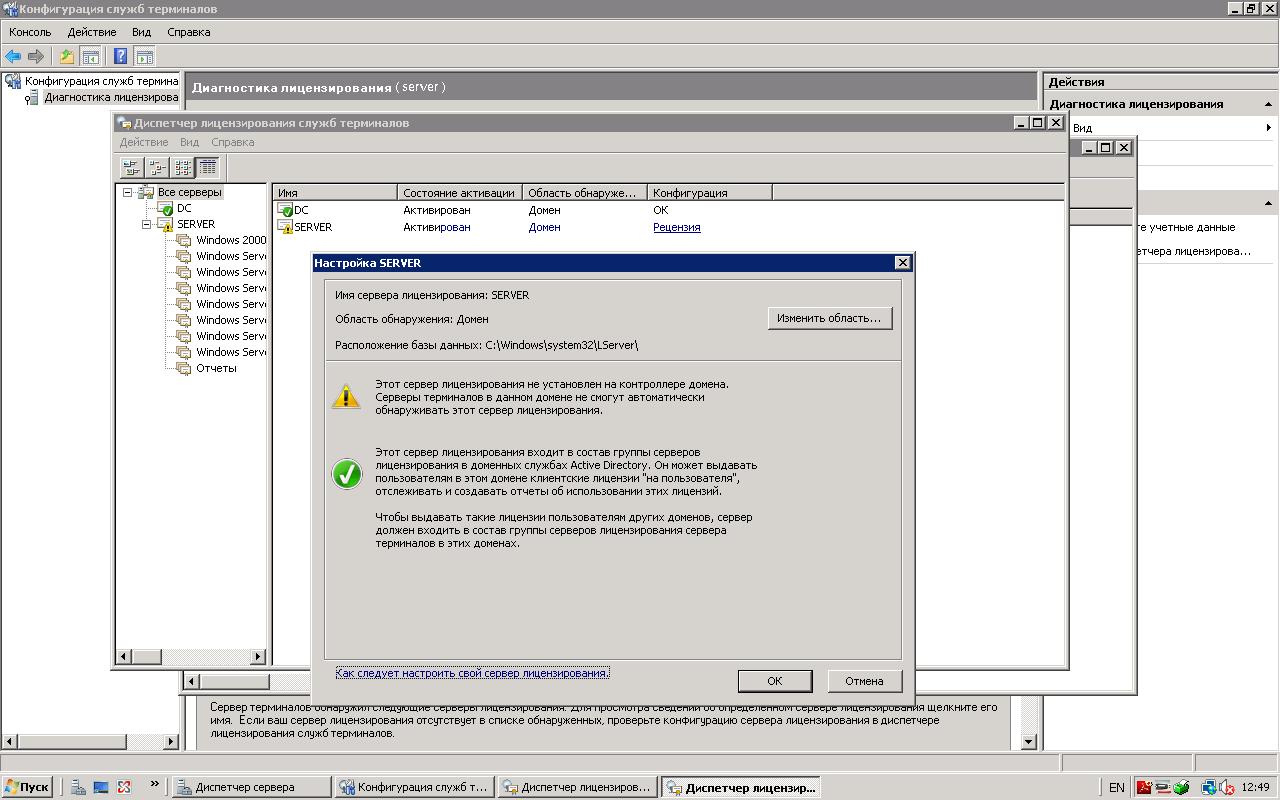
Task: Collapse the Все серверы tree node
Action: [127, 192]
